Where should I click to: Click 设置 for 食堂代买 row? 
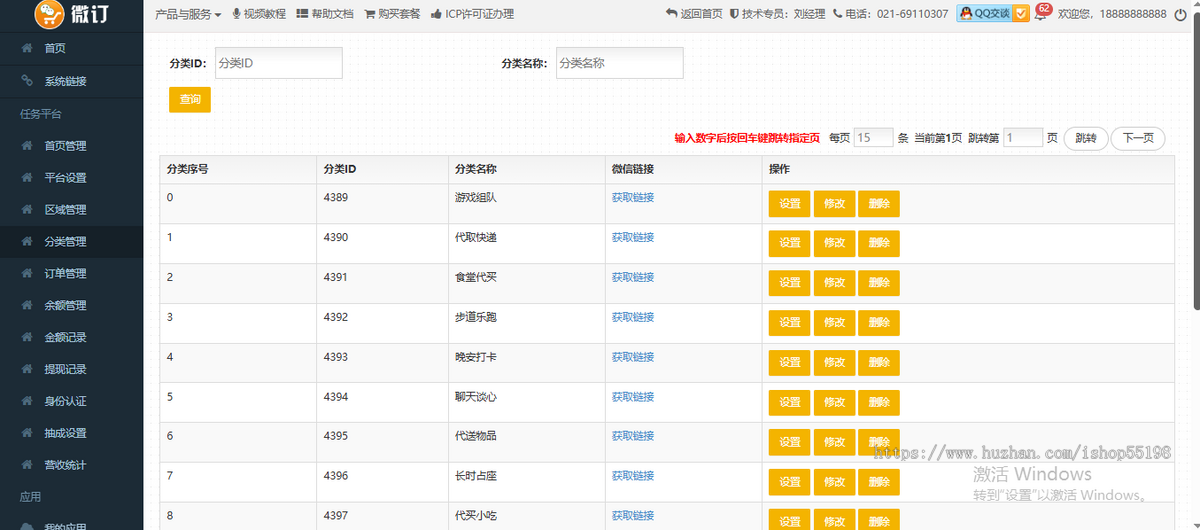(790, 283)
